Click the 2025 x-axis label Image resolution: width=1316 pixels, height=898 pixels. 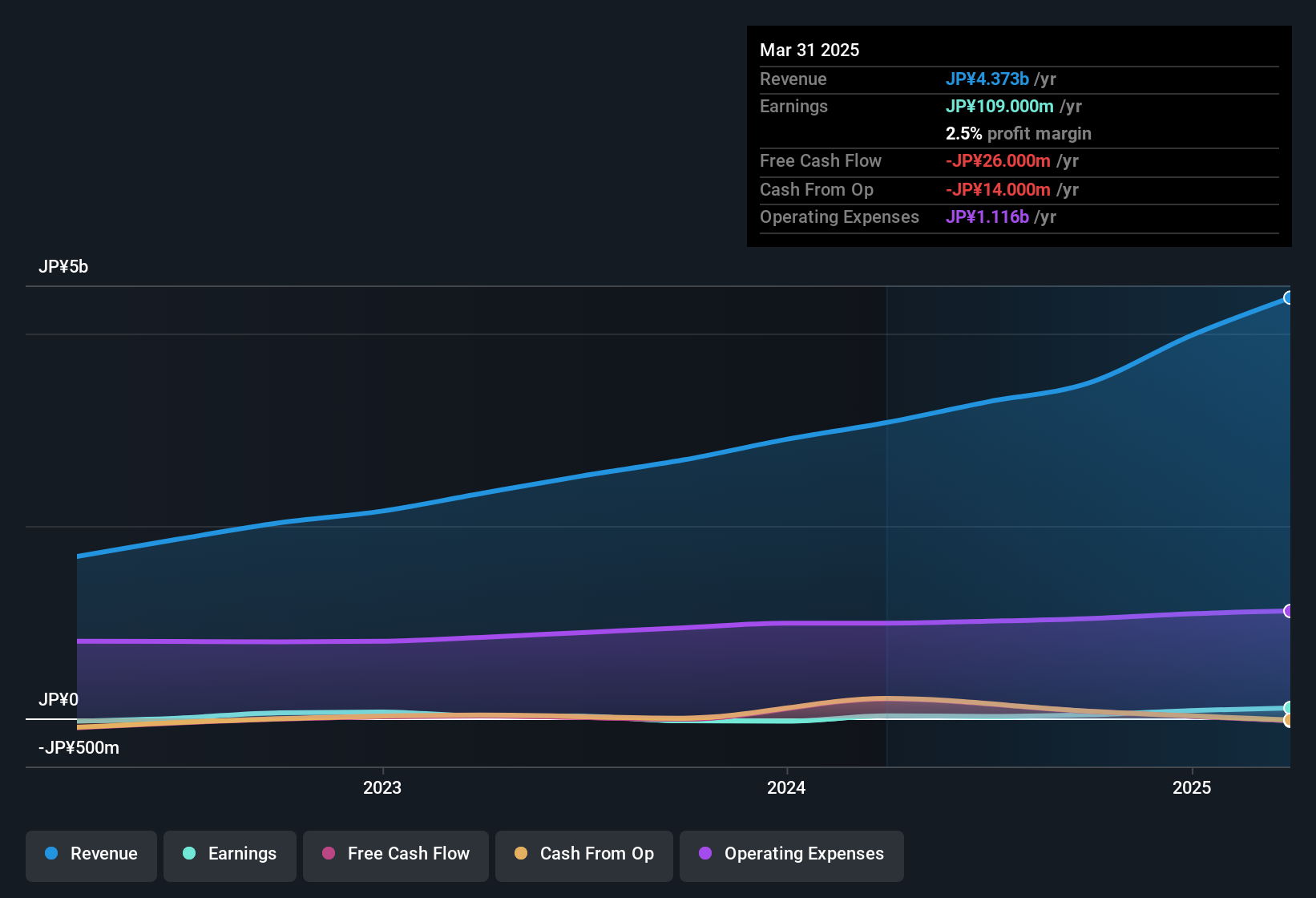tap(1192, 787)
